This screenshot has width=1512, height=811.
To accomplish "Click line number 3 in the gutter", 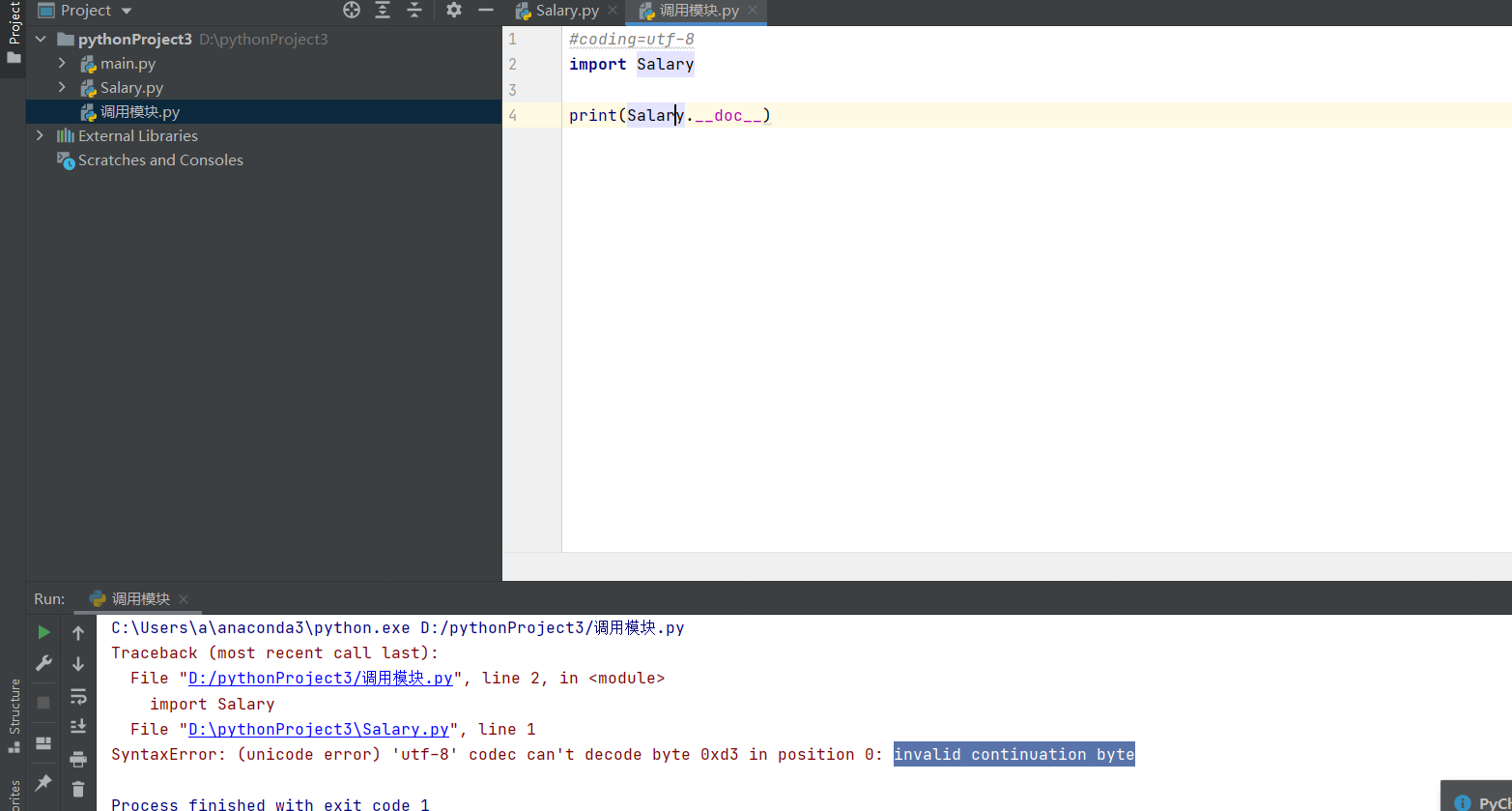I will click(512, 90).
